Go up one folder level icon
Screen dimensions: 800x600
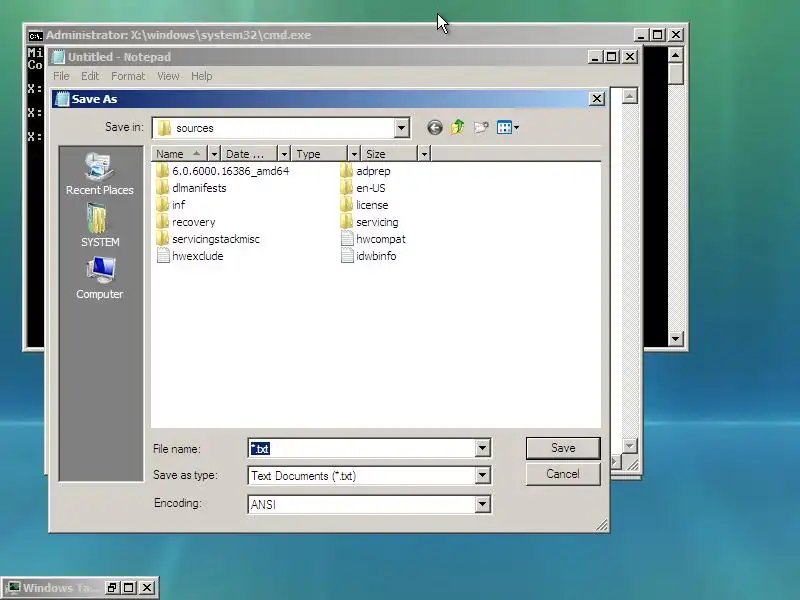pyautogui.click(x=458, y=127)
